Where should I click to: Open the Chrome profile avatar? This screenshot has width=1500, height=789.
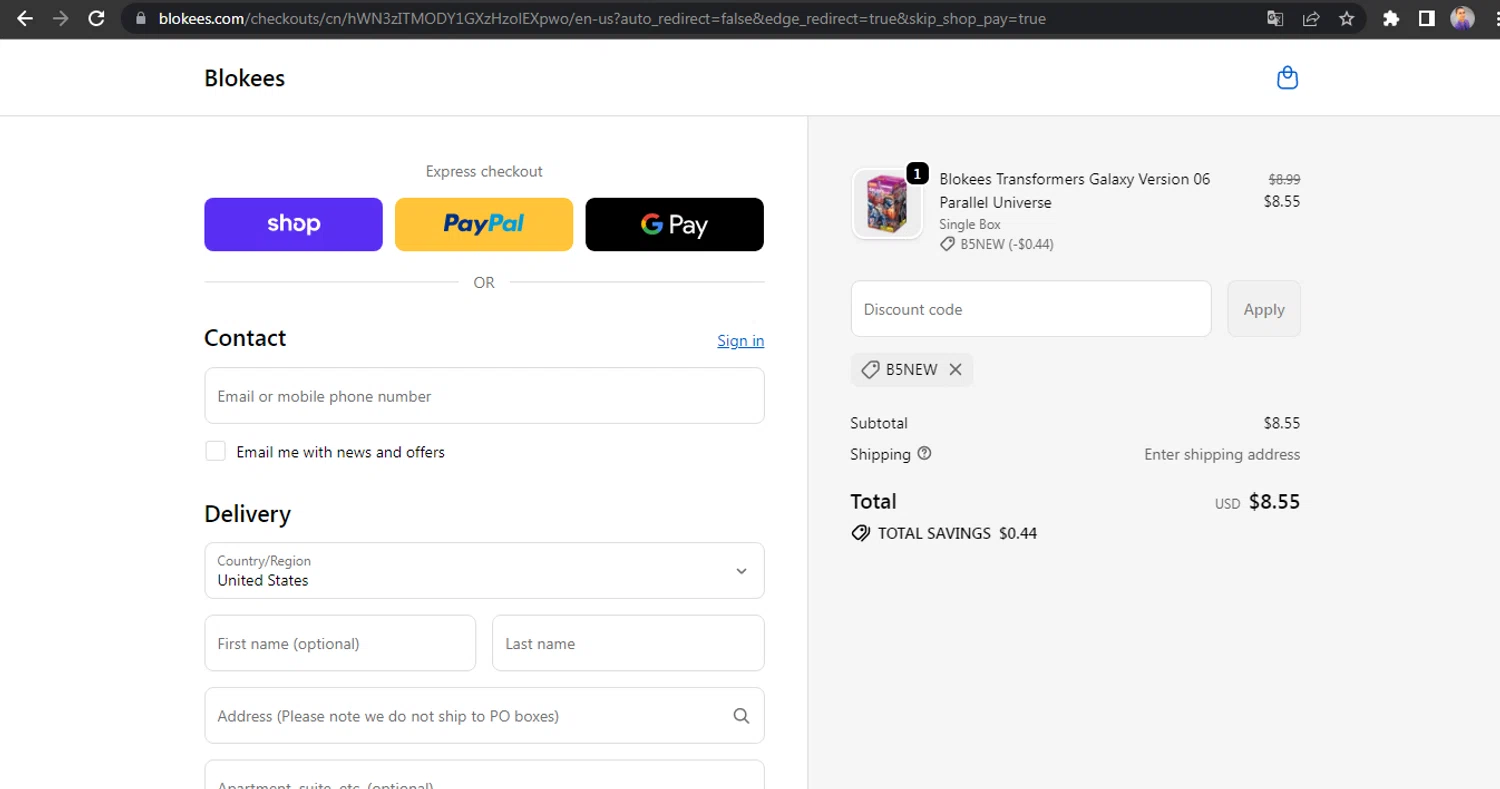tap(1462, 18)
